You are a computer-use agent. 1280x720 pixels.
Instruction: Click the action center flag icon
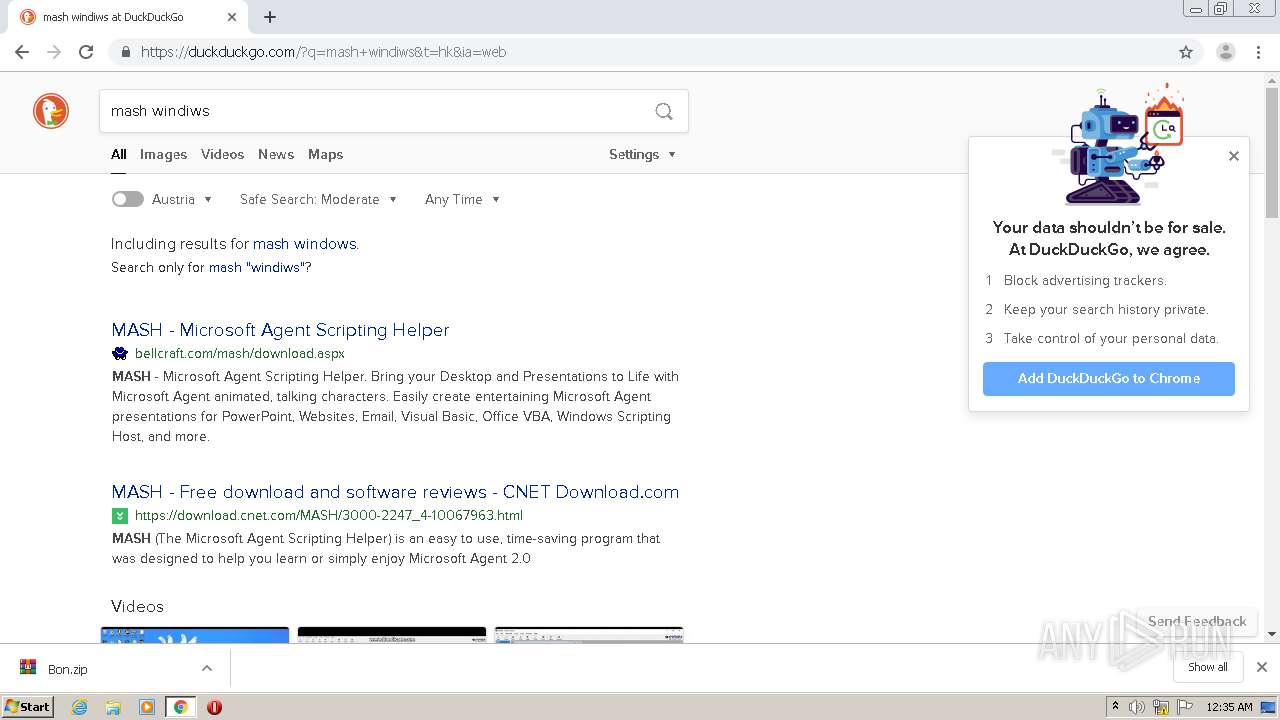[1185, 707]
